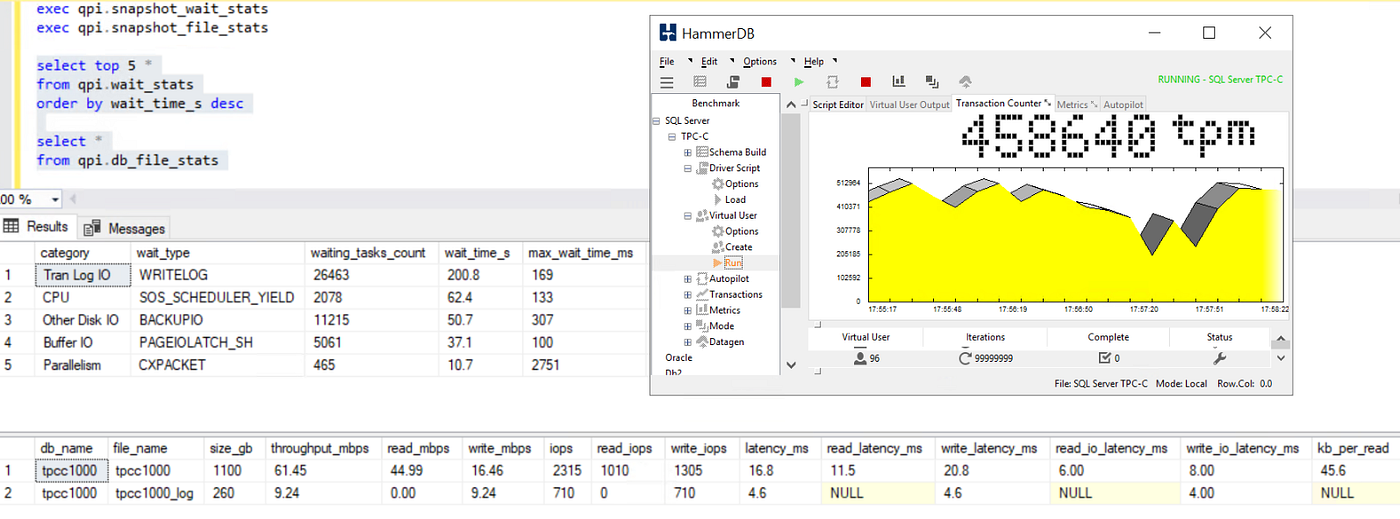Collapse the Driver Script tree node
1400x519 pixels.
click(x=688, y=168)
